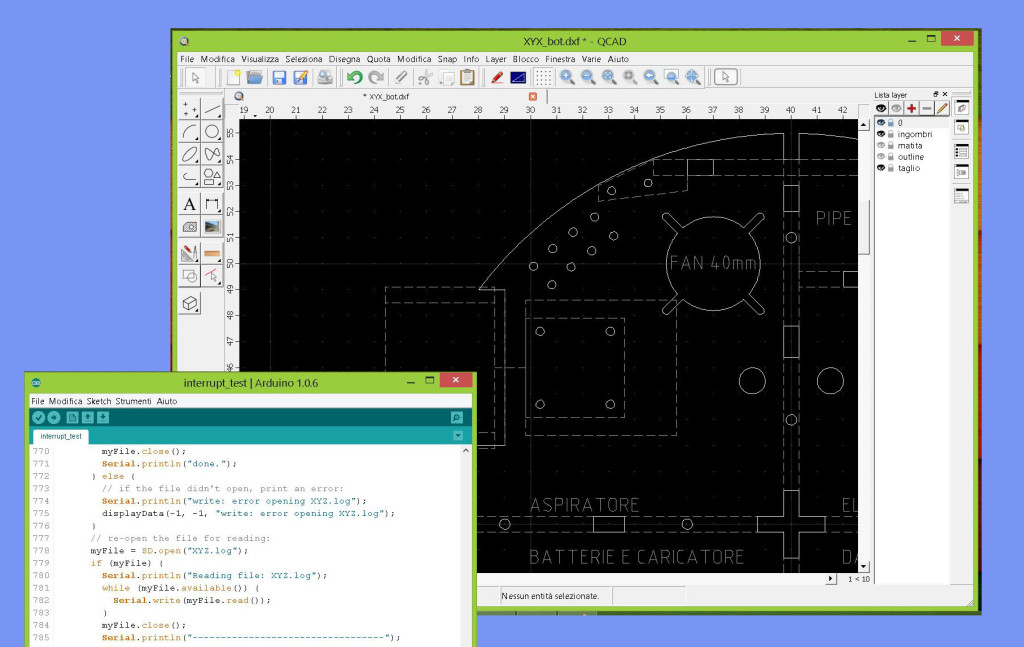Toggle grid display in QCAD toolbar
Image resolution: width=1024 pixels, height=647 pixels.
543,78
